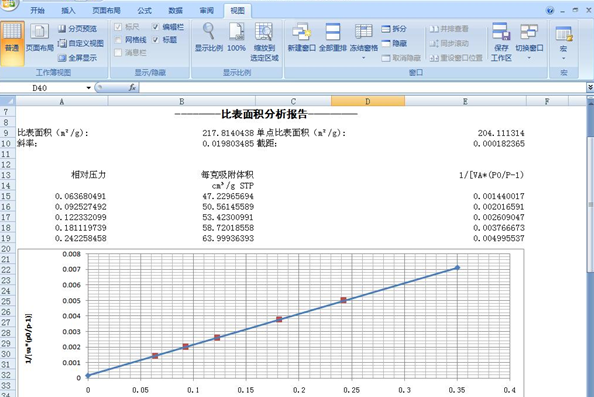Screen dimensions: 594x397
Task: Click 缩放到选定区域 zoom to selection
Action: [264, 42]
